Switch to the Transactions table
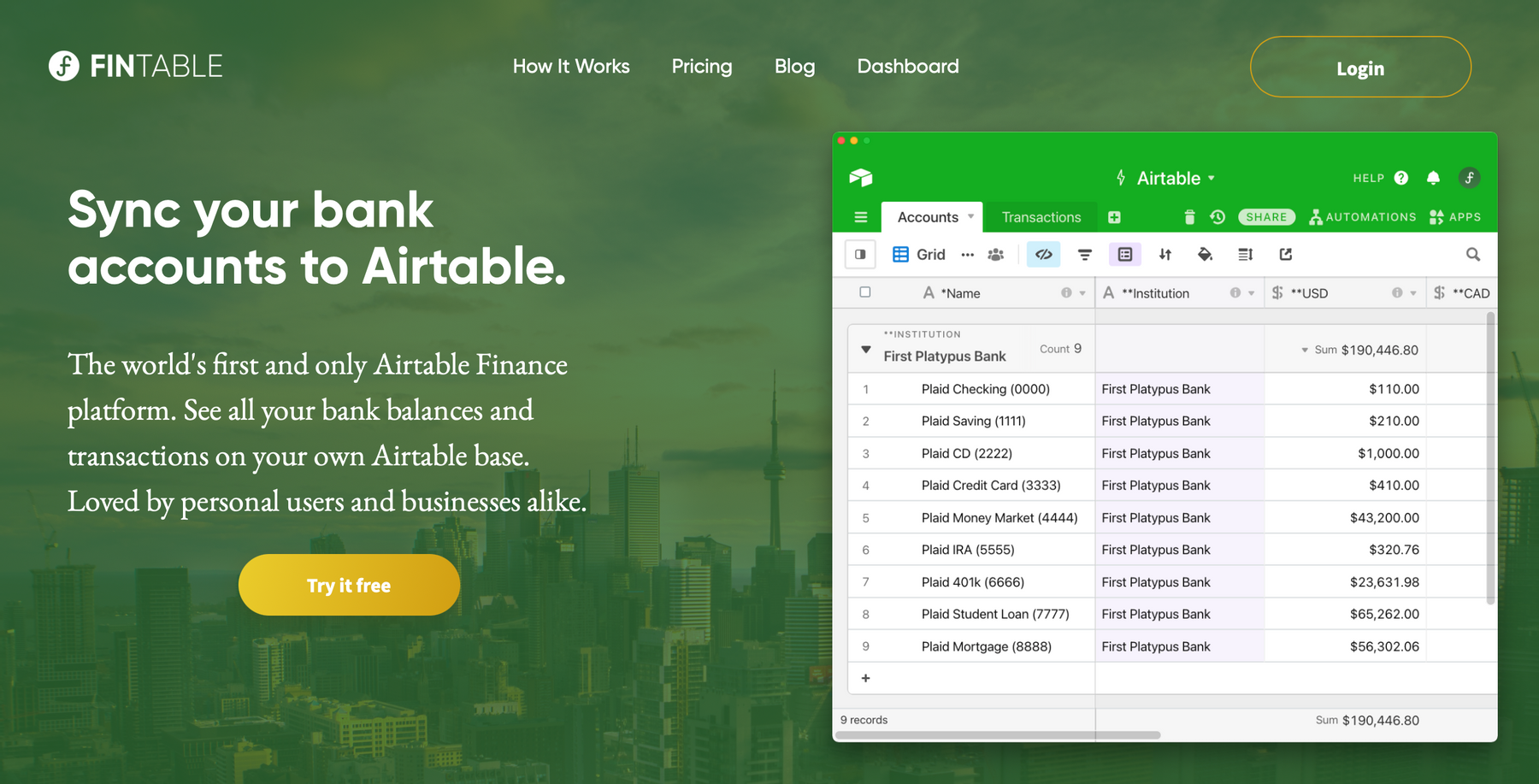 [1041, 216]
